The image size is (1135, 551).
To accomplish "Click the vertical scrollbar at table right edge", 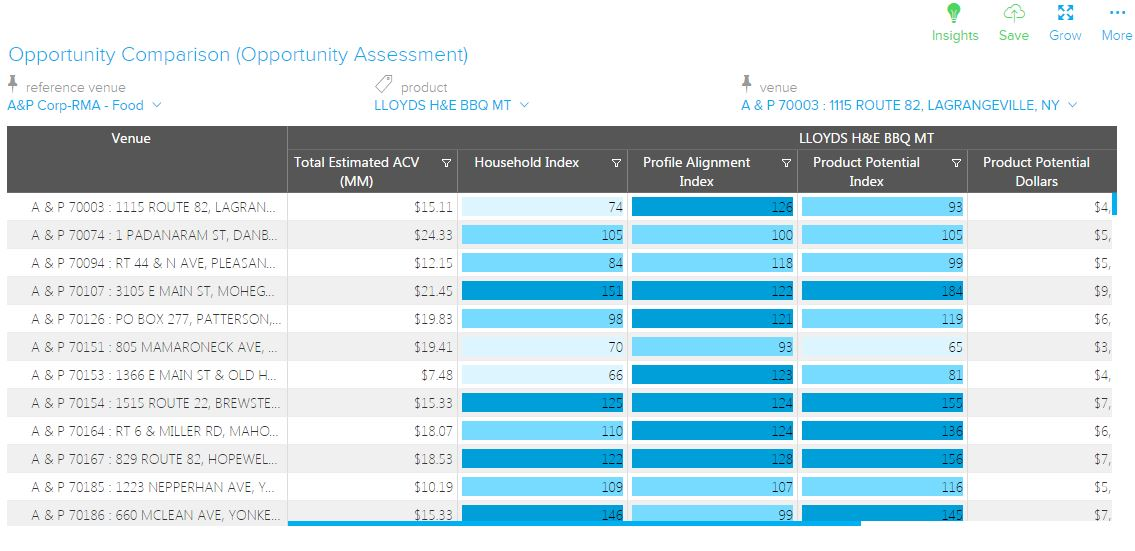I will pos(1114,205).
